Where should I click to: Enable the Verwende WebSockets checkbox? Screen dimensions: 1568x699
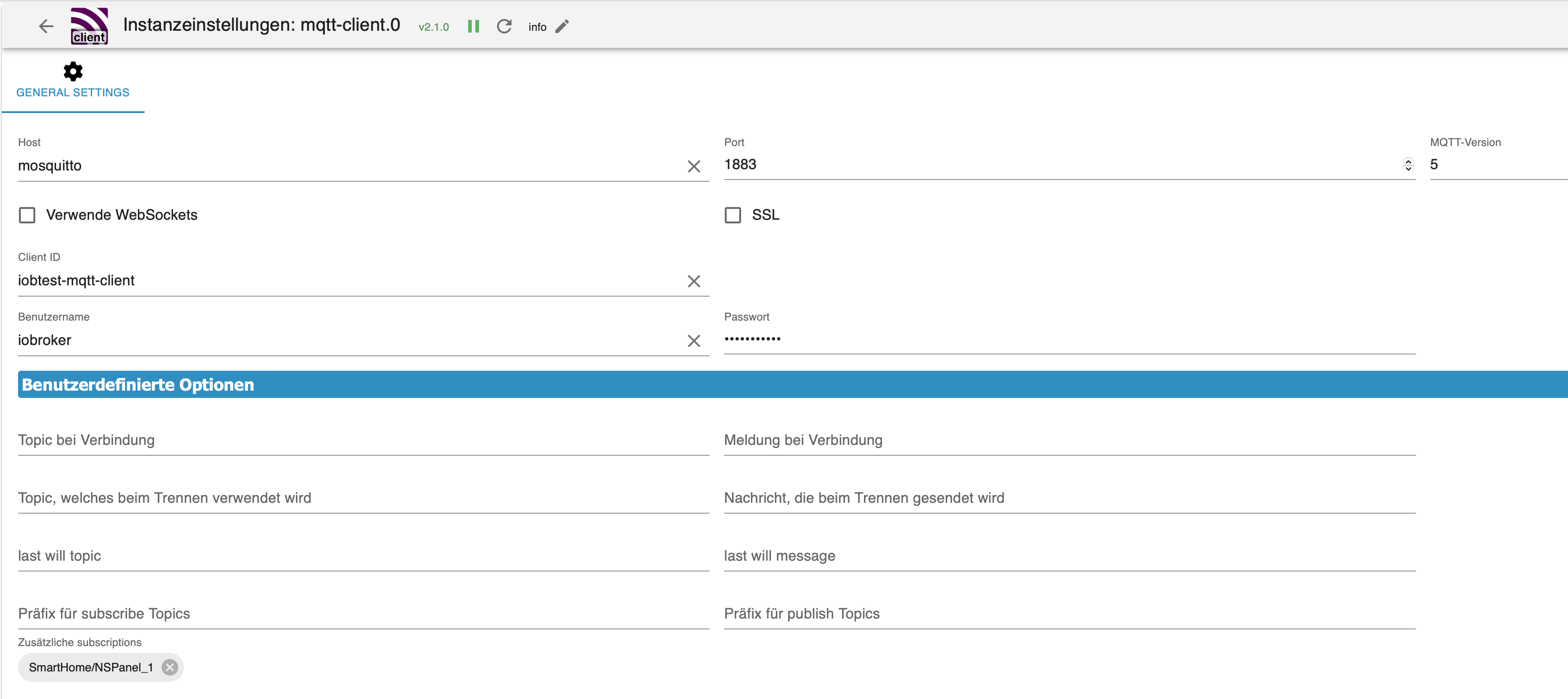[27, 215]
